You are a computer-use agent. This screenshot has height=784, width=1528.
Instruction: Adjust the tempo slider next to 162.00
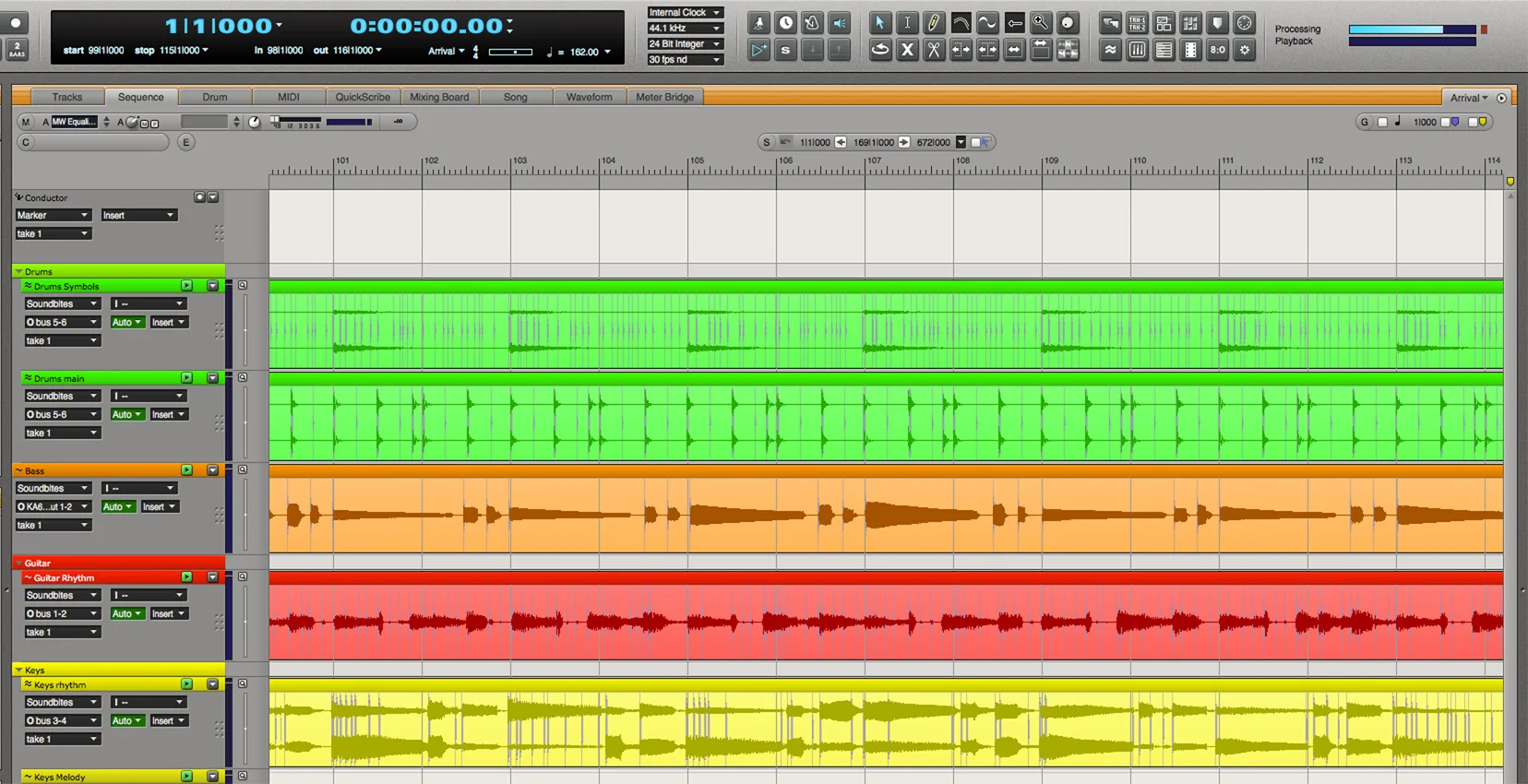click(x=510, y=53)
